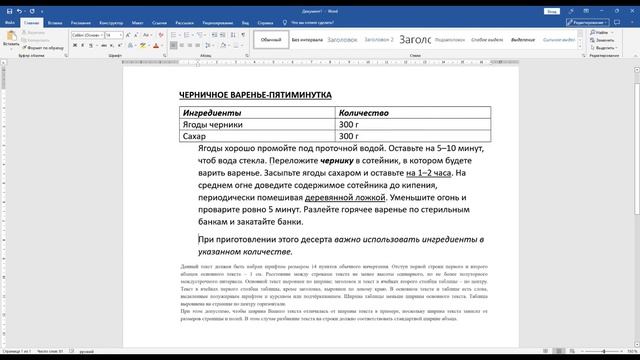Click the word count in status bar
This screenshot has height=360, width=640.
point(50,351)
